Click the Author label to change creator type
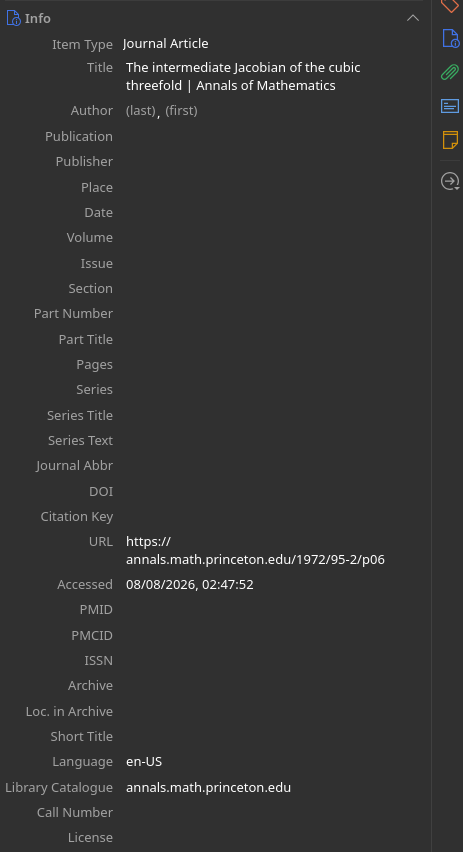The width and height of the screenshot is (463, 852). point(91,110)
